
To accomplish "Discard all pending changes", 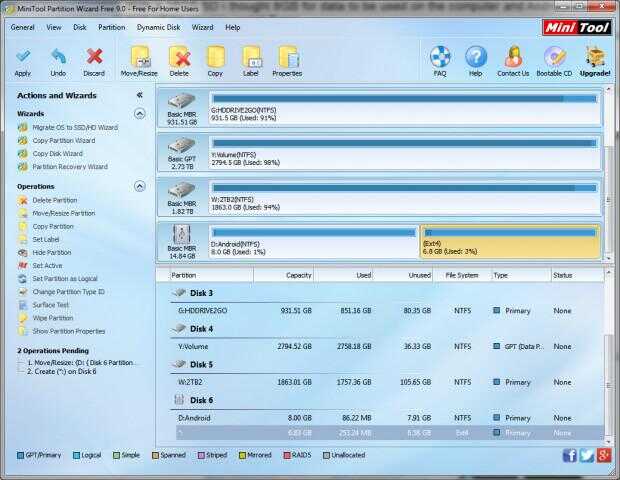I will 94,62.
